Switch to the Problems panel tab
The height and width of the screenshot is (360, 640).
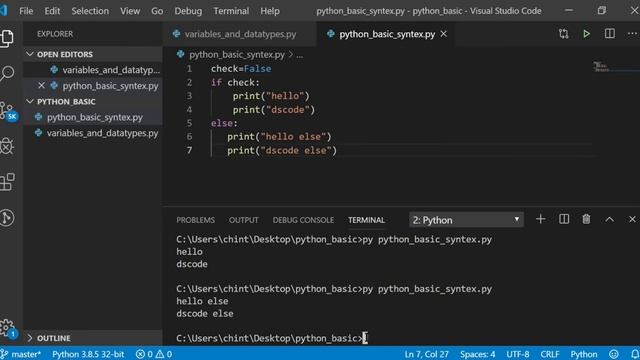pyautogui.click(x=196, y=220)
